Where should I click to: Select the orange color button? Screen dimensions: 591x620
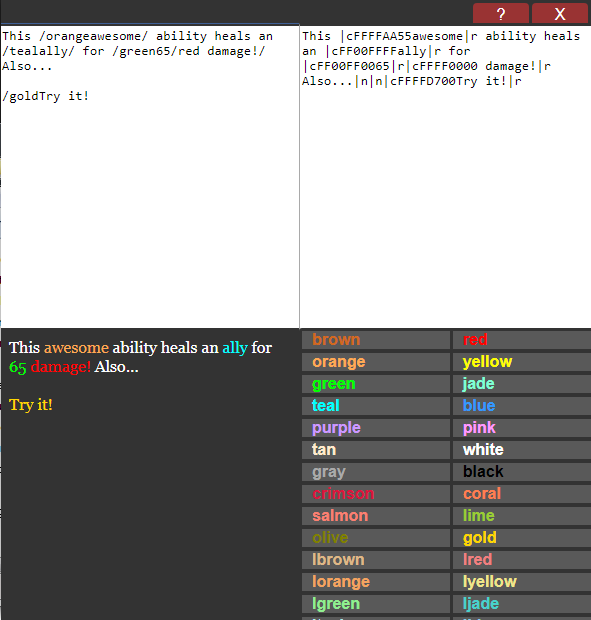(376, 362)
